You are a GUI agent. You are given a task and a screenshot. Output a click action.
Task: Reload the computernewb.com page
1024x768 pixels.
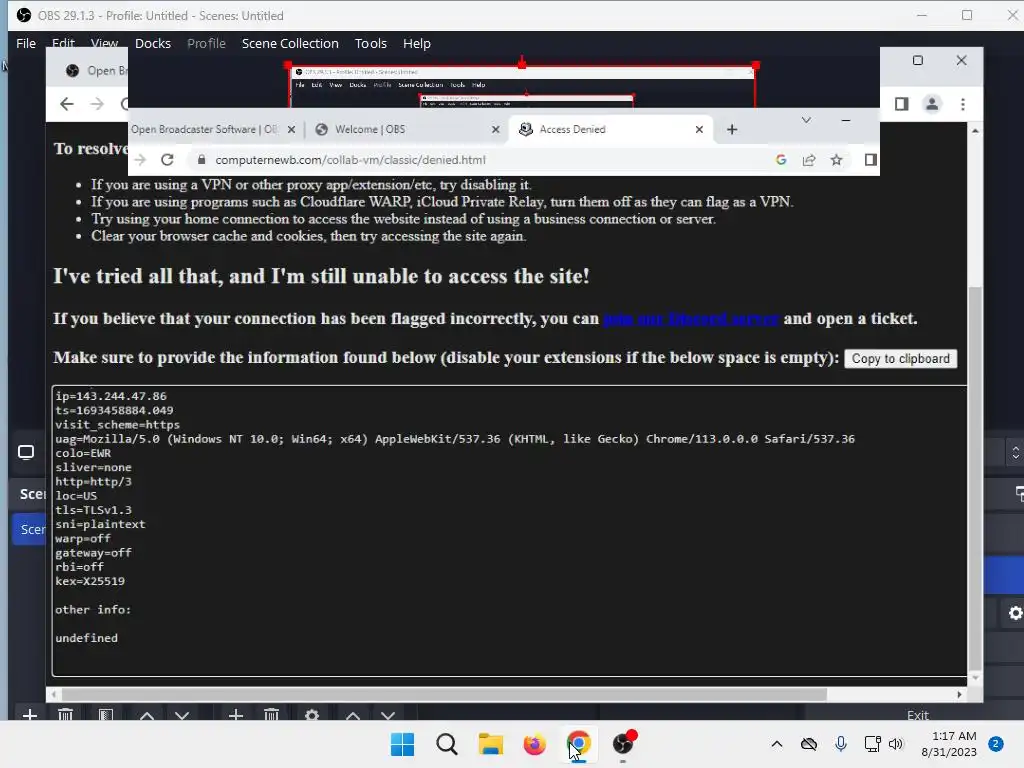167,160
